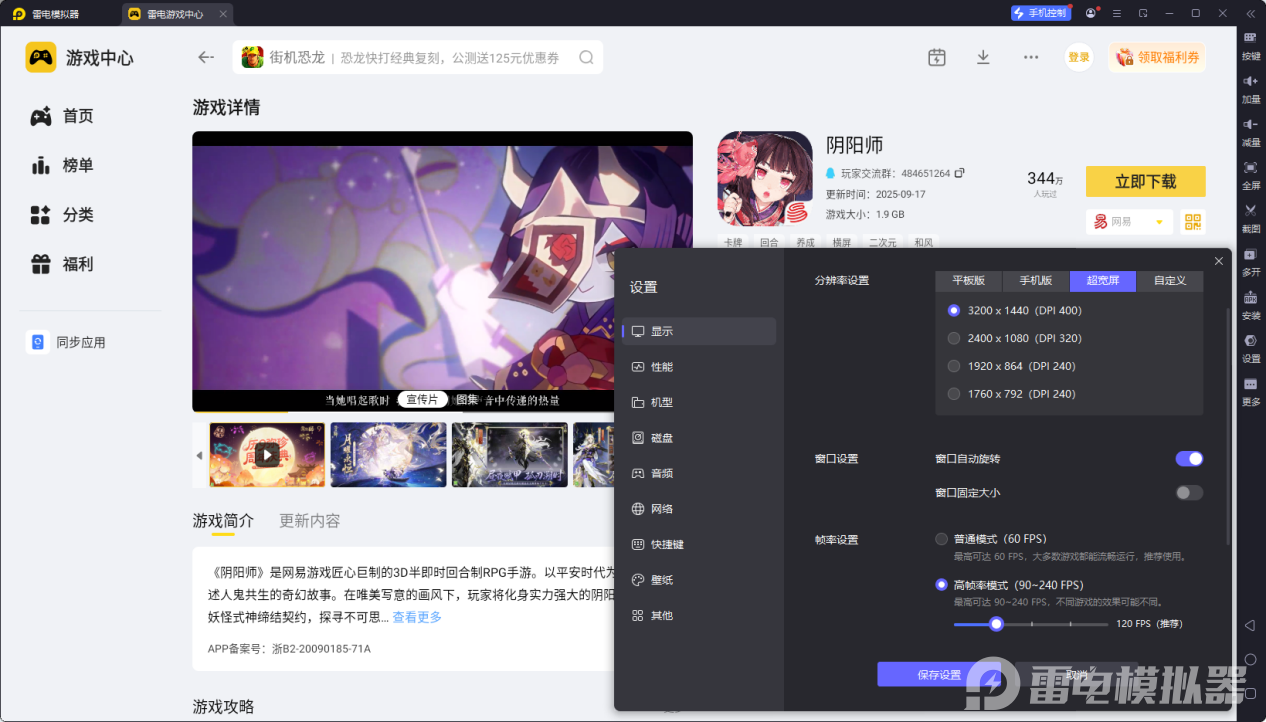Click the back arrow next to game banner
The width and height of the screenshot is (1266, 722).
click(x=205, y=57)
